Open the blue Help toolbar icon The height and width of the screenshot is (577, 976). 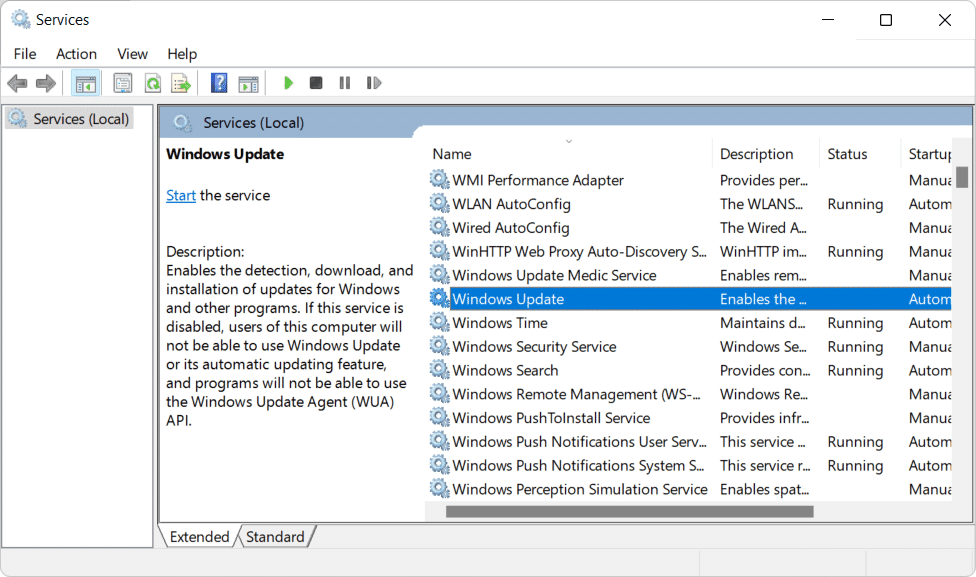tap(219, 83)
